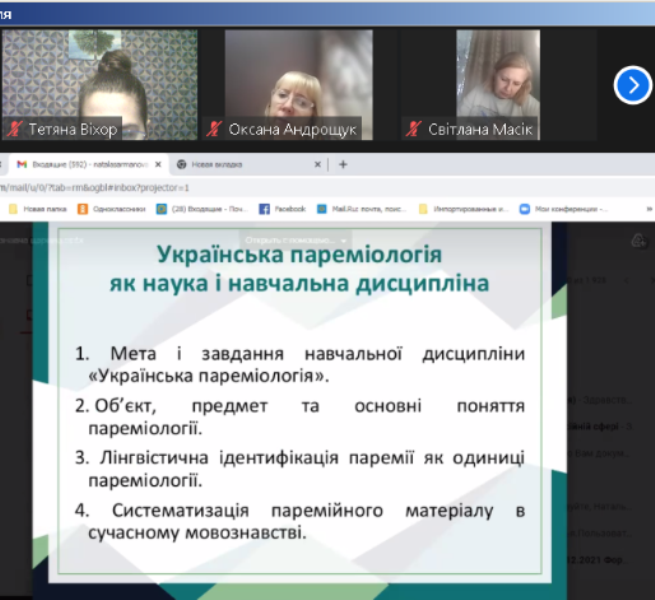Open the Mail.Ru почта bookmark
This screenshot has height=600, width=655.
pyautogui.click(x=360, y=209)
